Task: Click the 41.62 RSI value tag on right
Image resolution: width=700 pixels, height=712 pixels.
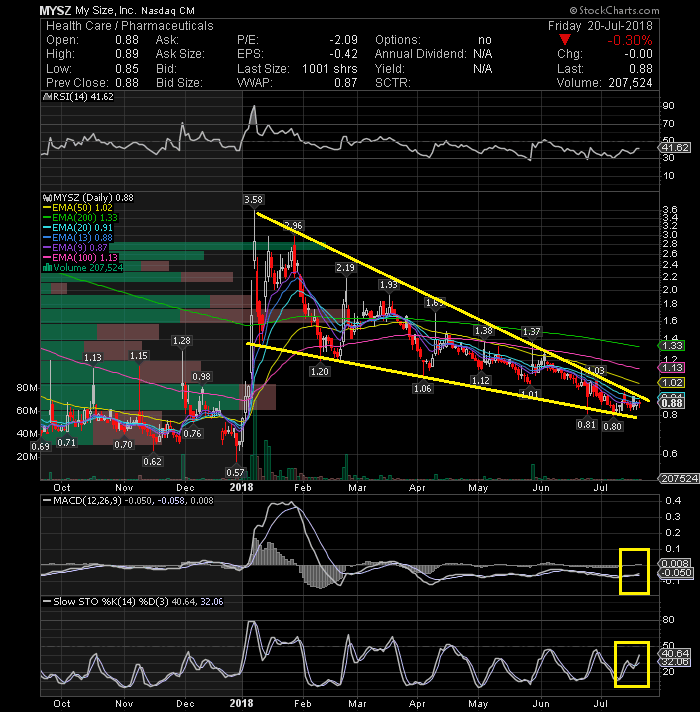Action: coord(675,148)
